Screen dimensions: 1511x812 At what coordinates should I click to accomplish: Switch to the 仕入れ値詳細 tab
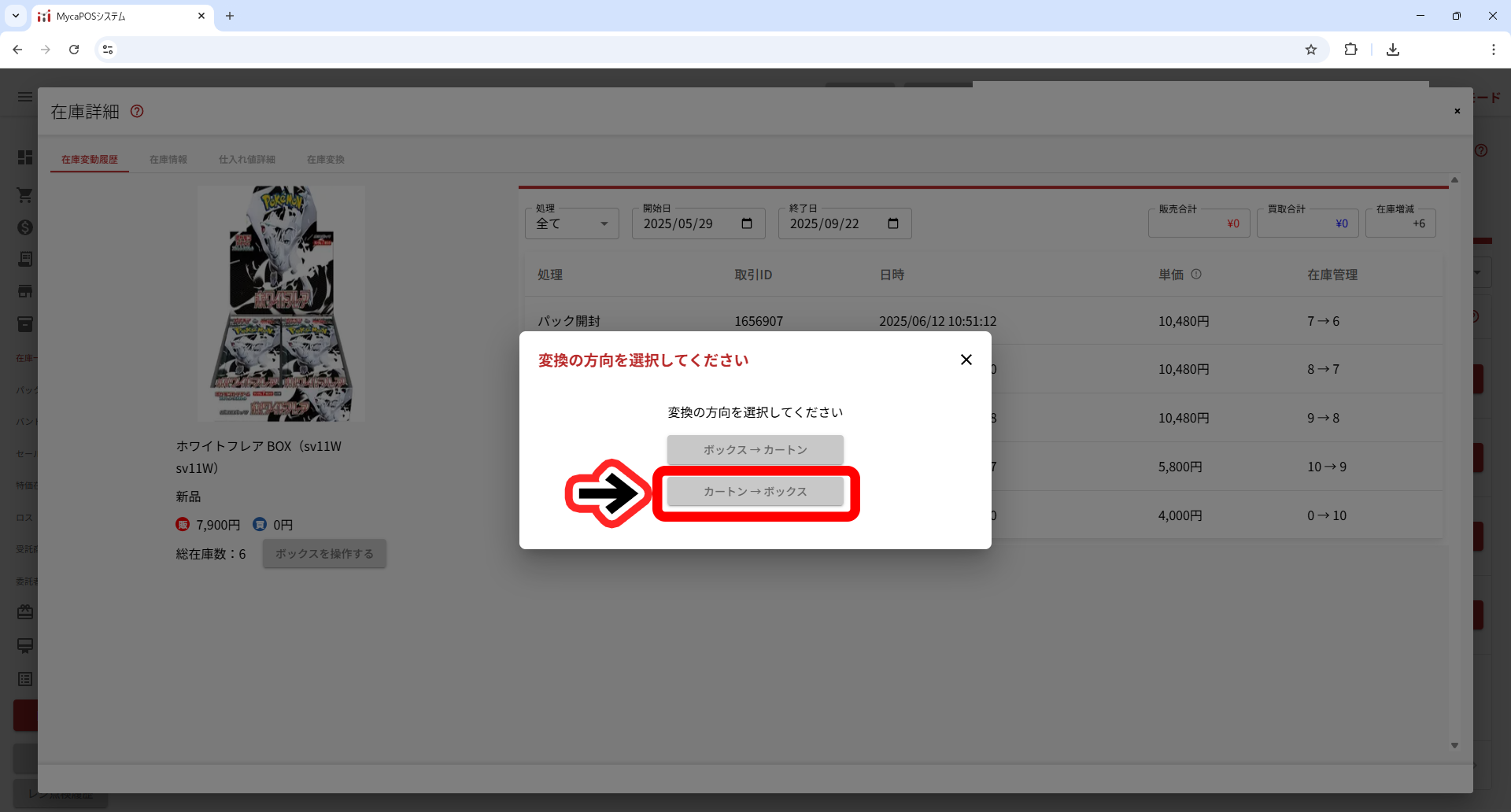[x=246, y=160]
